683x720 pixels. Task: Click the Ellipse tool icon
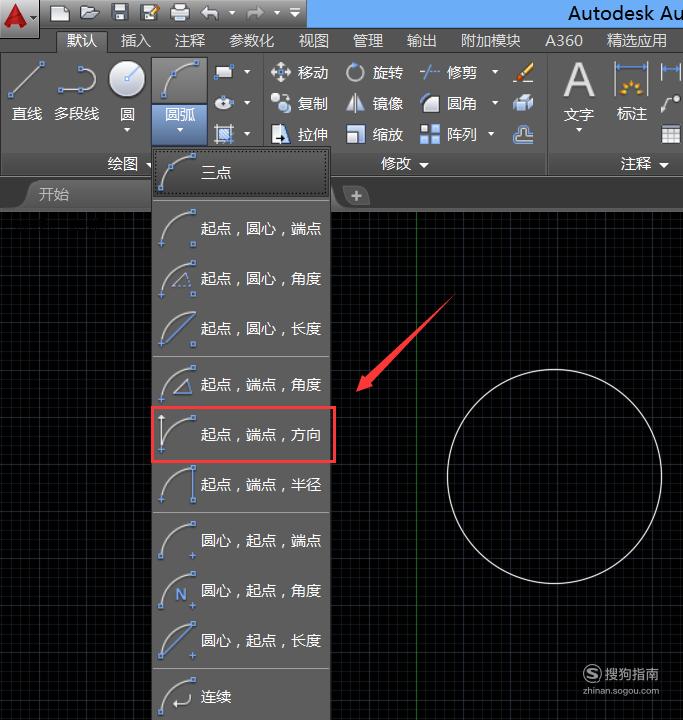[224, 103]
